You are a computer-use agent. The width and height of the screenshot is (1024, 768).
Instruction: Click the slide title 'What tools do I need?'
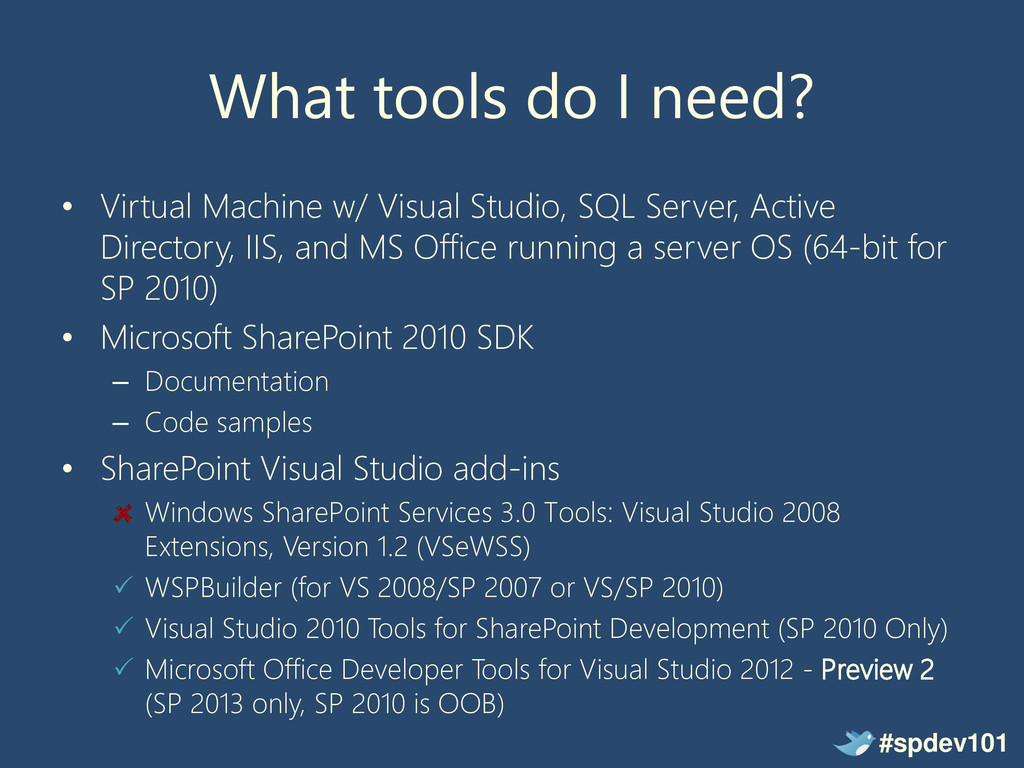(x=511, y=96)
